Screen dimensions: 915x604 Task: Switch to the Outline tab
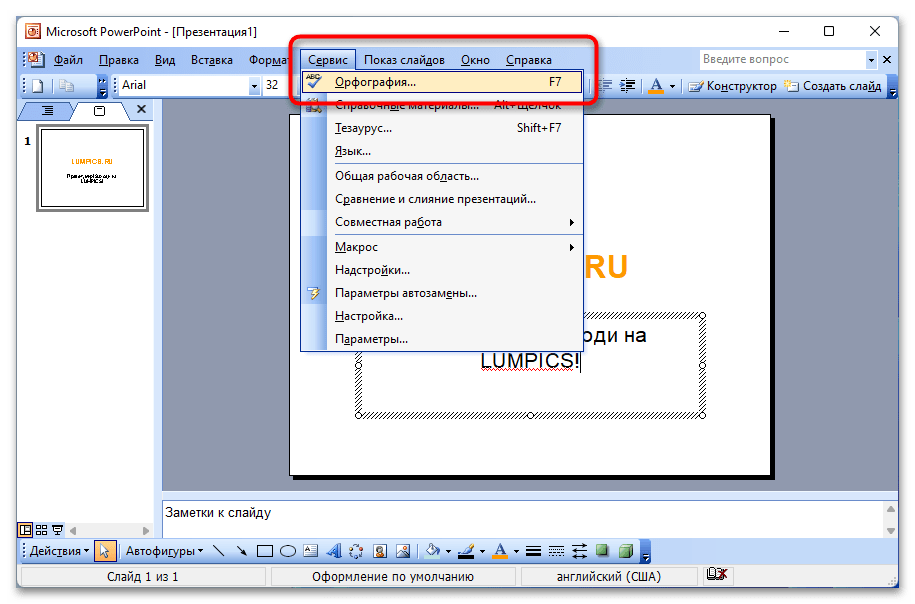click(x=47, y=110)
